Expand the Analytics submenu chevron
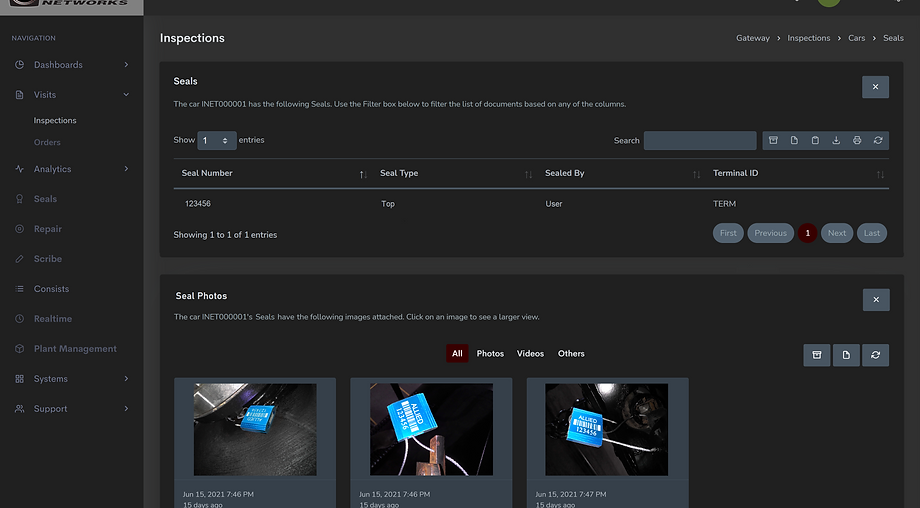The height and width of the screenshot is (508, 920). [x=126, y=169]
